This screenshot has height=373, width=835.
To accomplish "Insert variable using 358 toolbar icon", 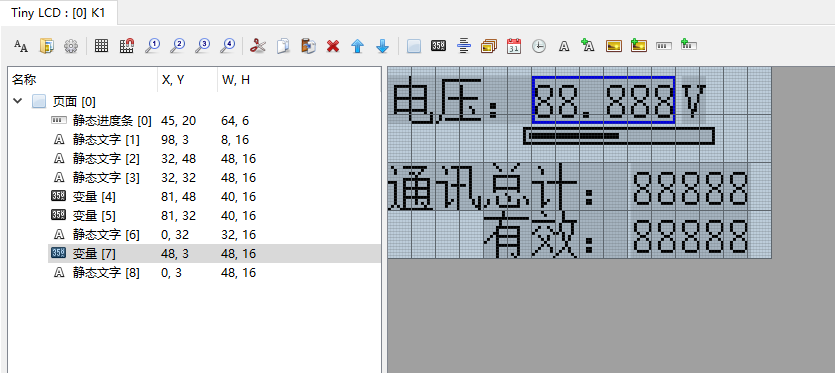I will tap(438, 46).
